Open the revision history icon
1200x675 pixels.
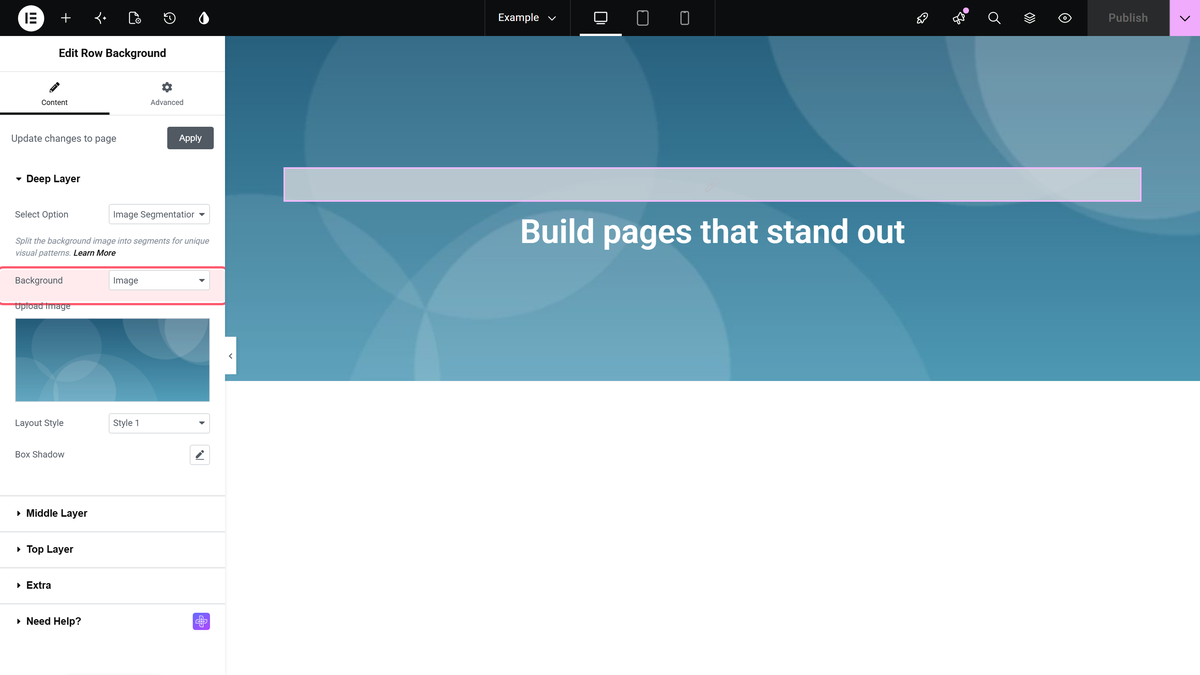pyautogui.click(x=170, y=18)
